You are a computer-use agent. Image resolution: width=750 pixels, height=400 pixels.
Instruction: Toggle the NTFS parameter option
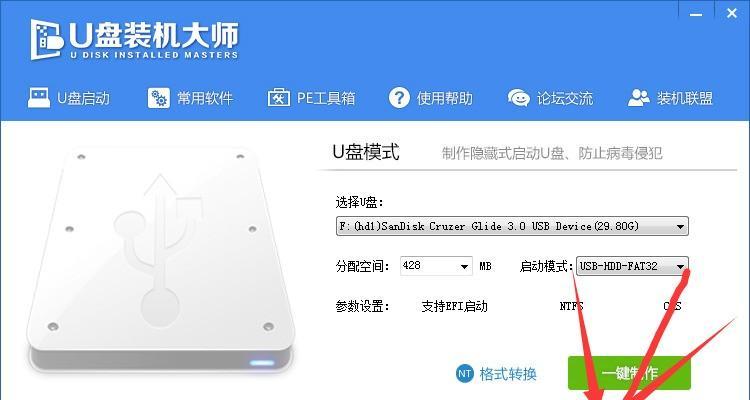571,306
